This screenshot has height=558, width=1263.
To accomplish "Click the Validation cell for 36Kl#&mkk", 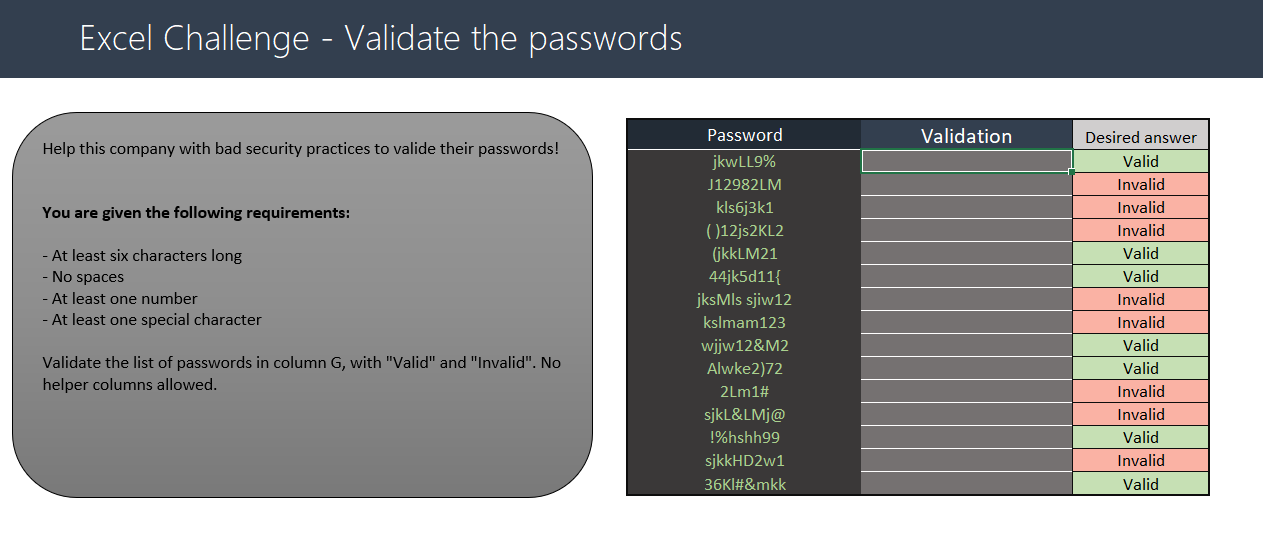I will 966,484.
